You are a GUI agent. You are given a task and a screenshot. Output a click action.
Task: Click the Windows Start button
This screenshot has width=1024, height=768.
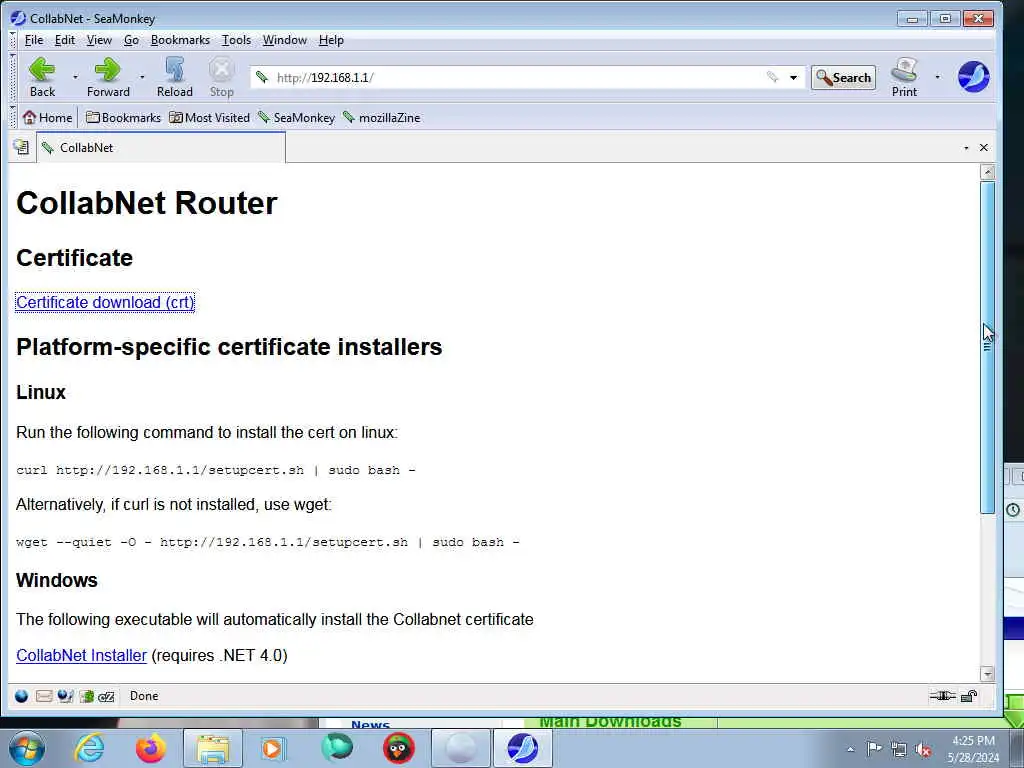click(27, 748)
